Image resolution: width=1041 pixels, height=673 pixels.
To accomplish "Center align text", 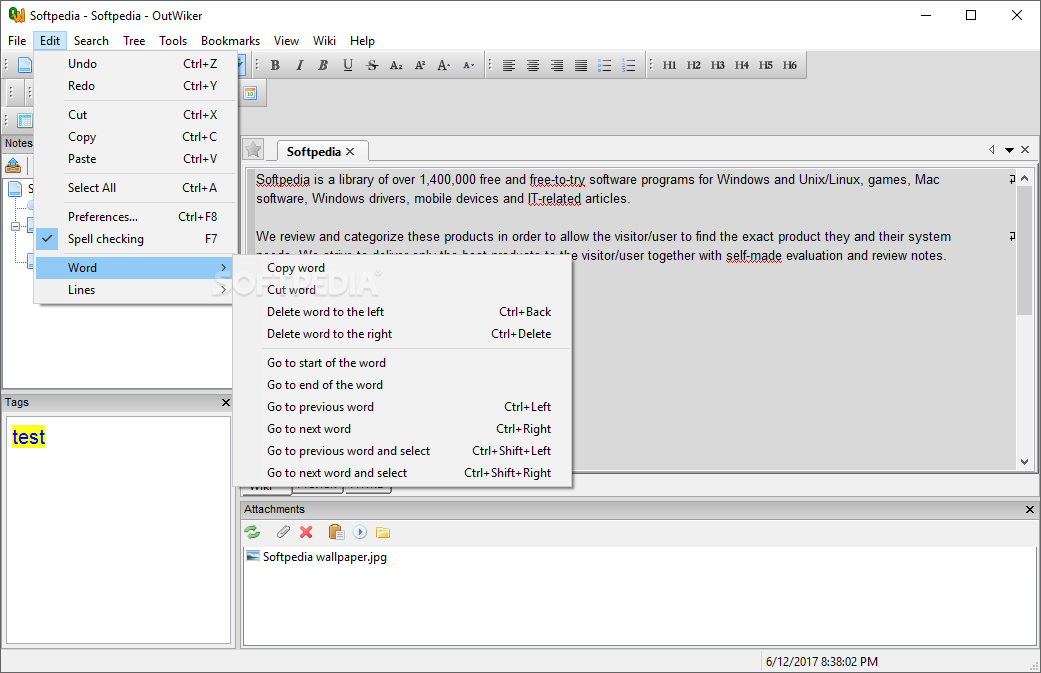I will coord(532,65).
